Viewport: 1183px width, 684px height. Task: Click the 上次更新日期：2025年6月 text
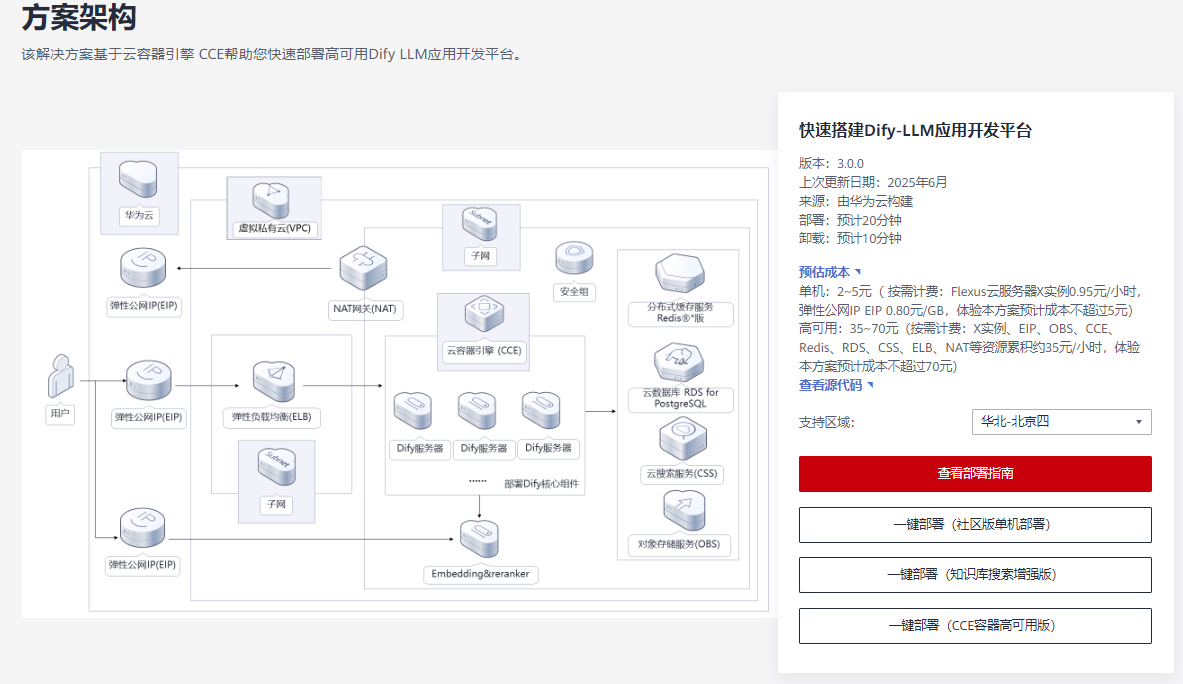coord(873,183)
